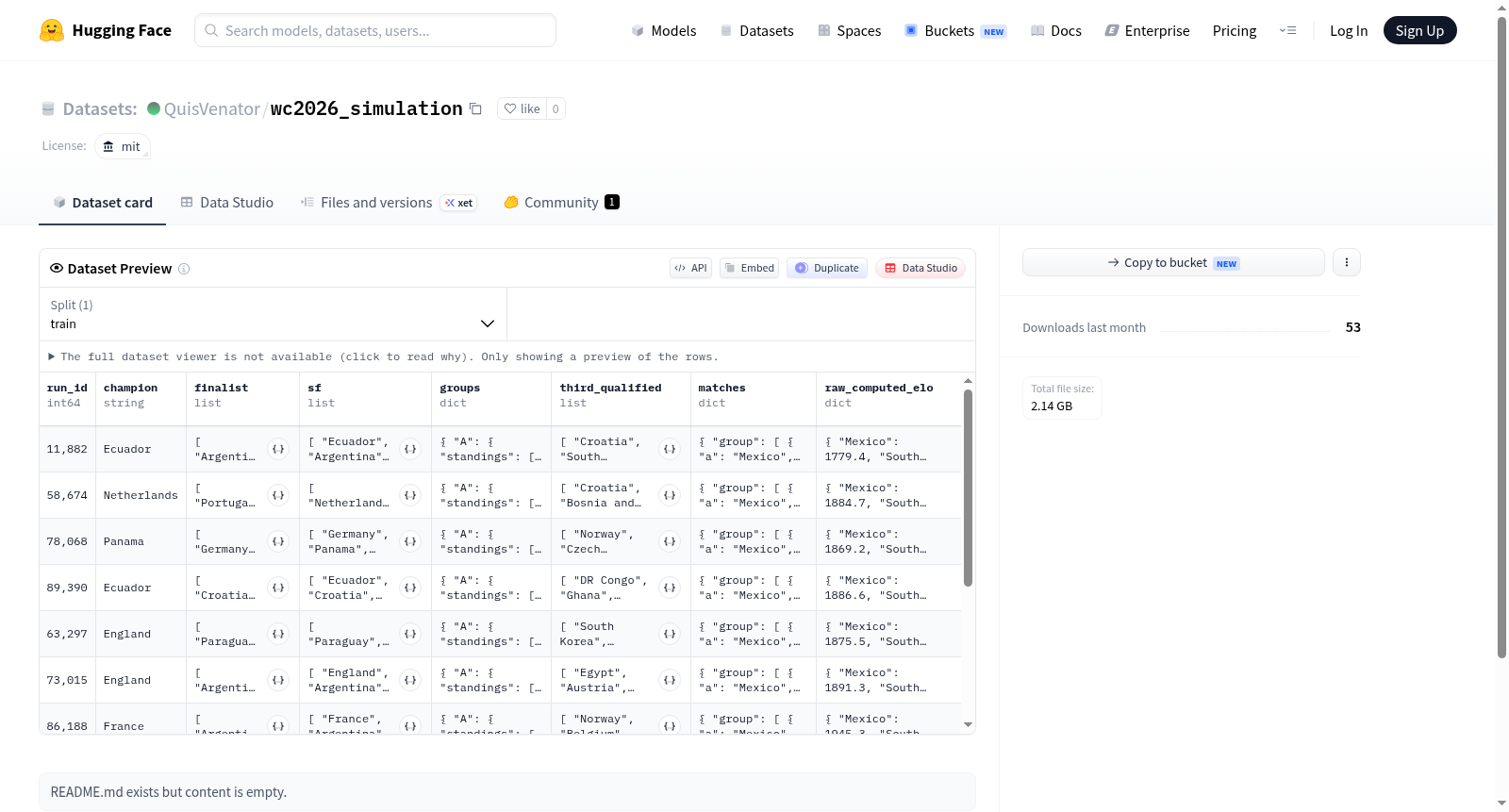
Task: Click the Copy to bucket button
Action: click(1173, 262)
